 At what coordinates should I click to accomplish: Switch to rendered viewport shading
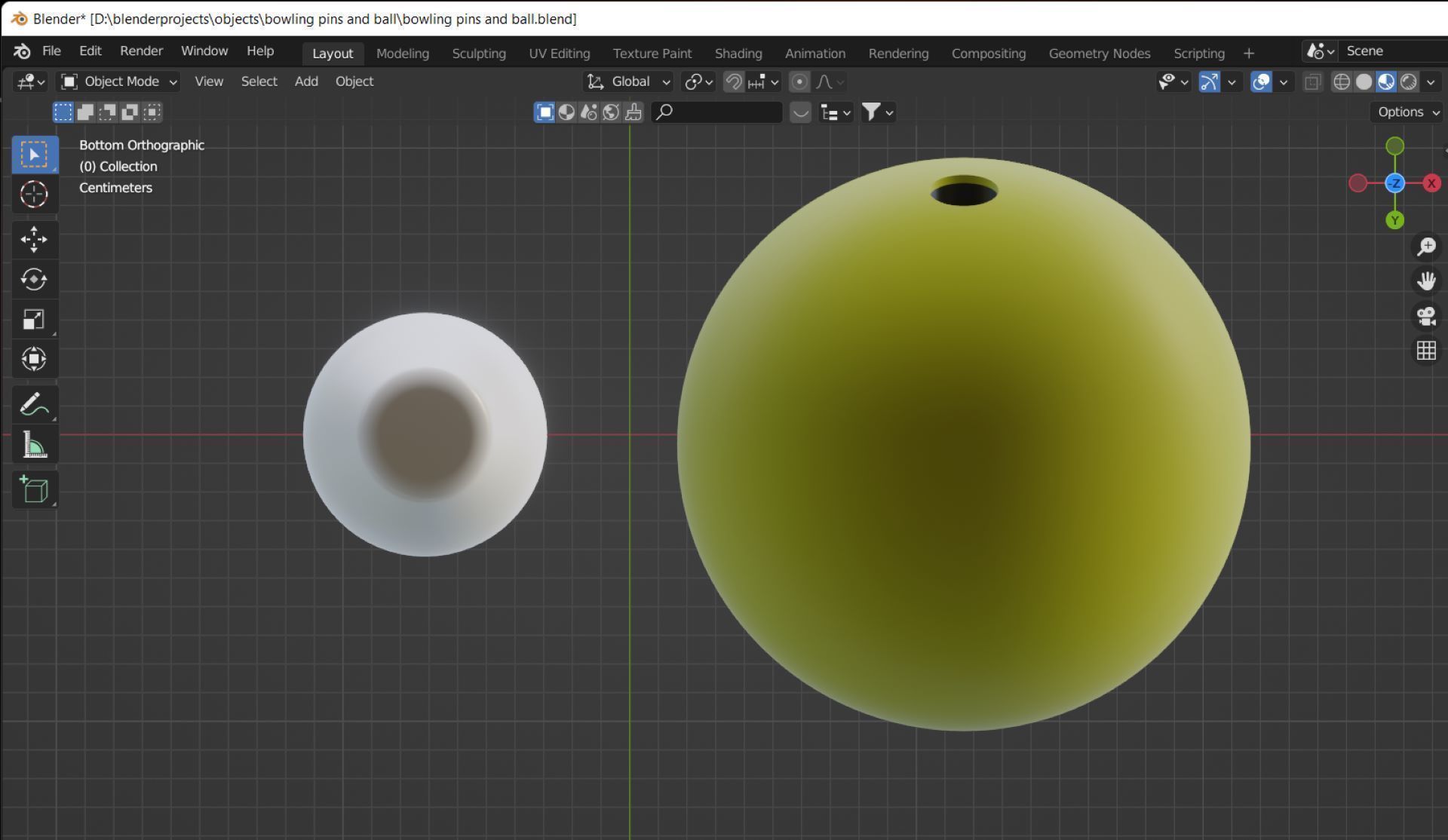tap(1408, 81)
